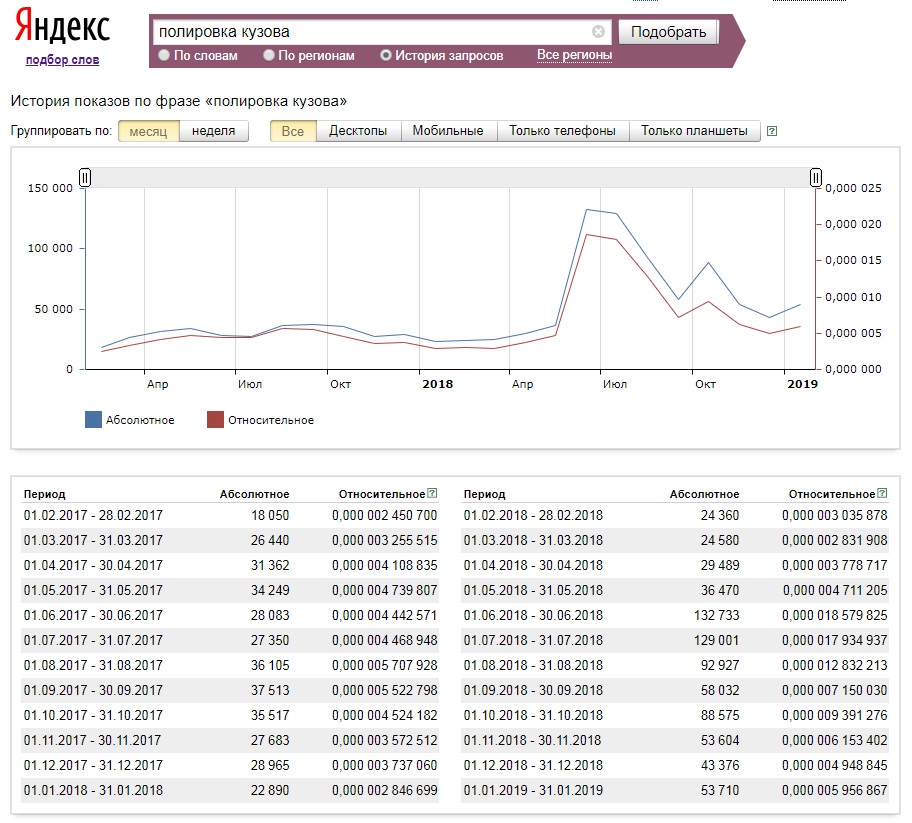
Task: Clear the search field with X icon
Action: coord(598,32)
